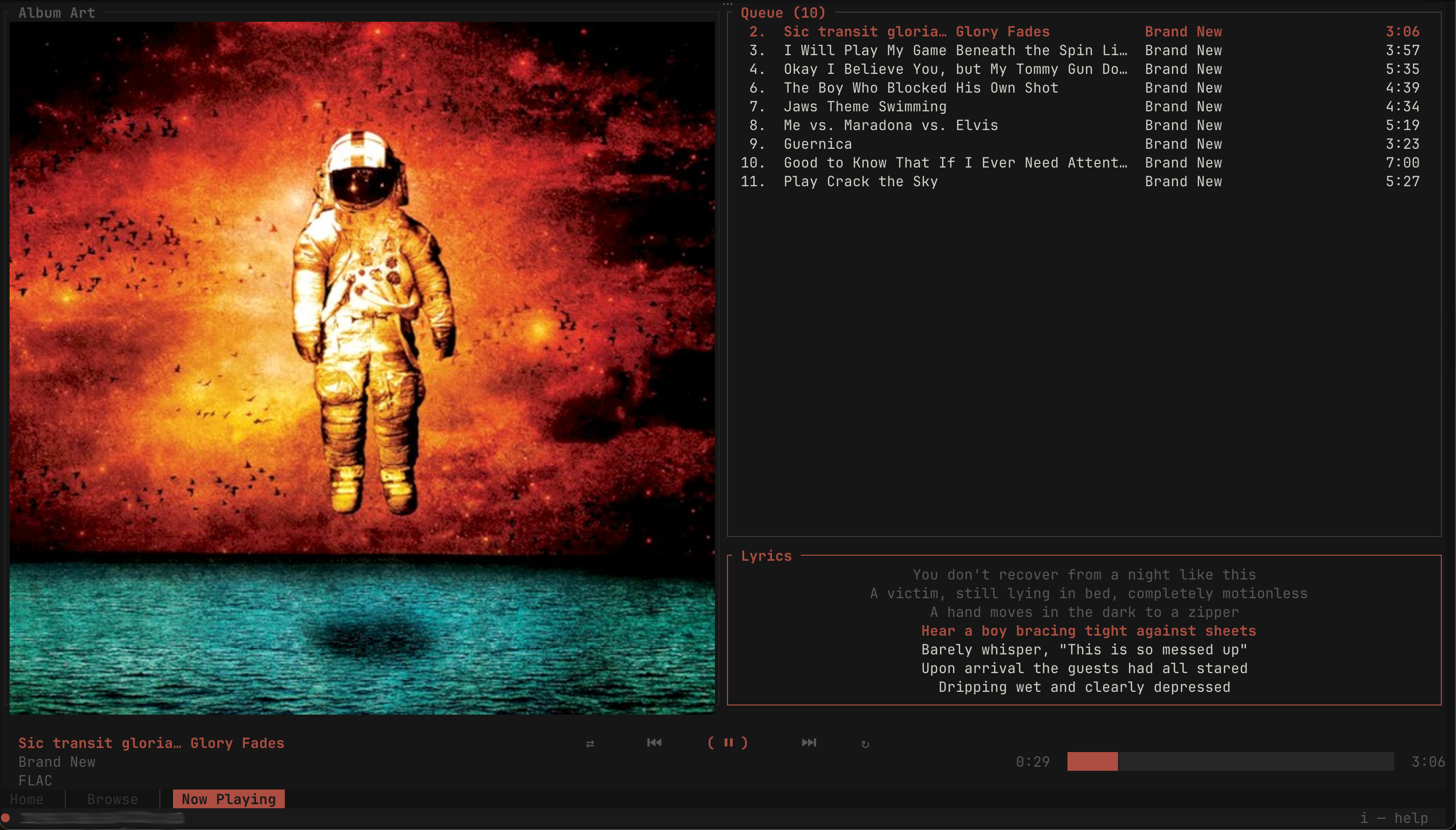Pause the current song
Viewport: 1456px width, 830px height.
727,742
